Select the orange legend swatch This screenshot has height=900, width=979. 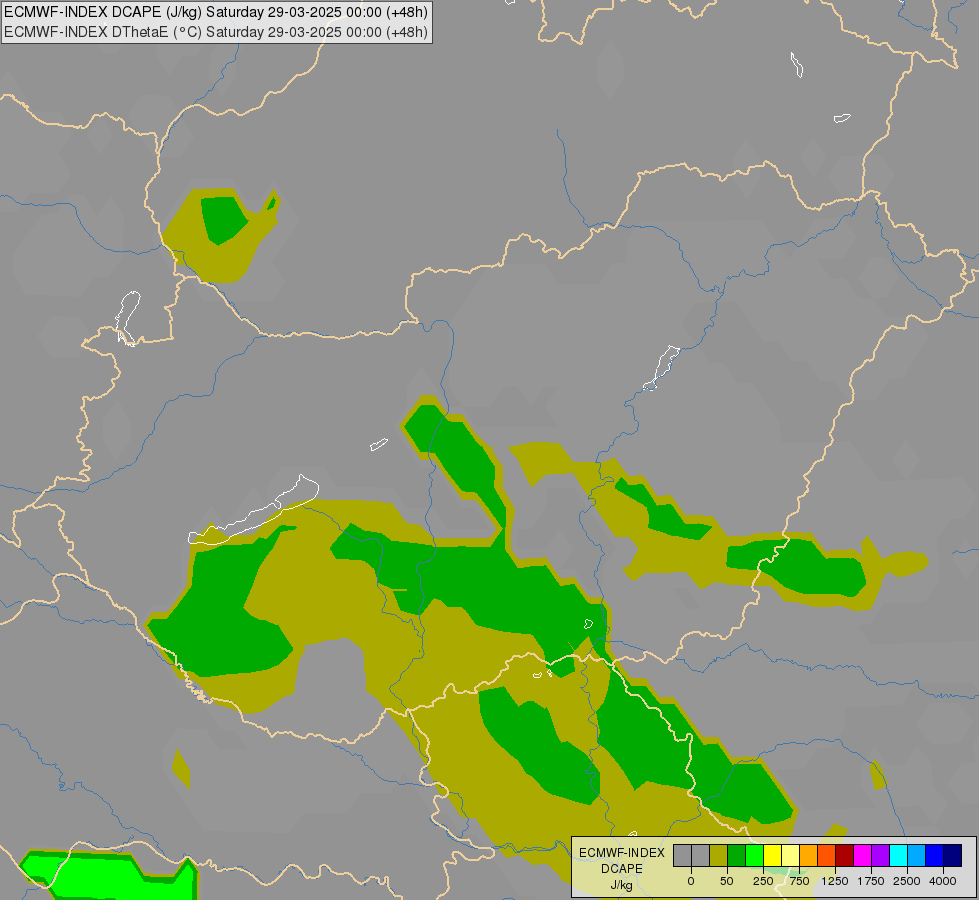point(809,855)
